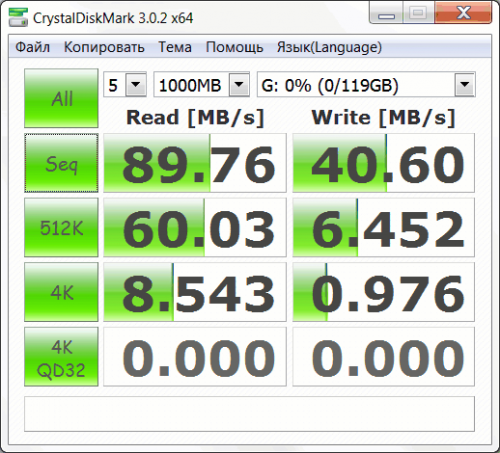The image size is (500, 453).
Task: Click the 4K write value 0.976
Action: pyautogui.click(x=384, y=292)
